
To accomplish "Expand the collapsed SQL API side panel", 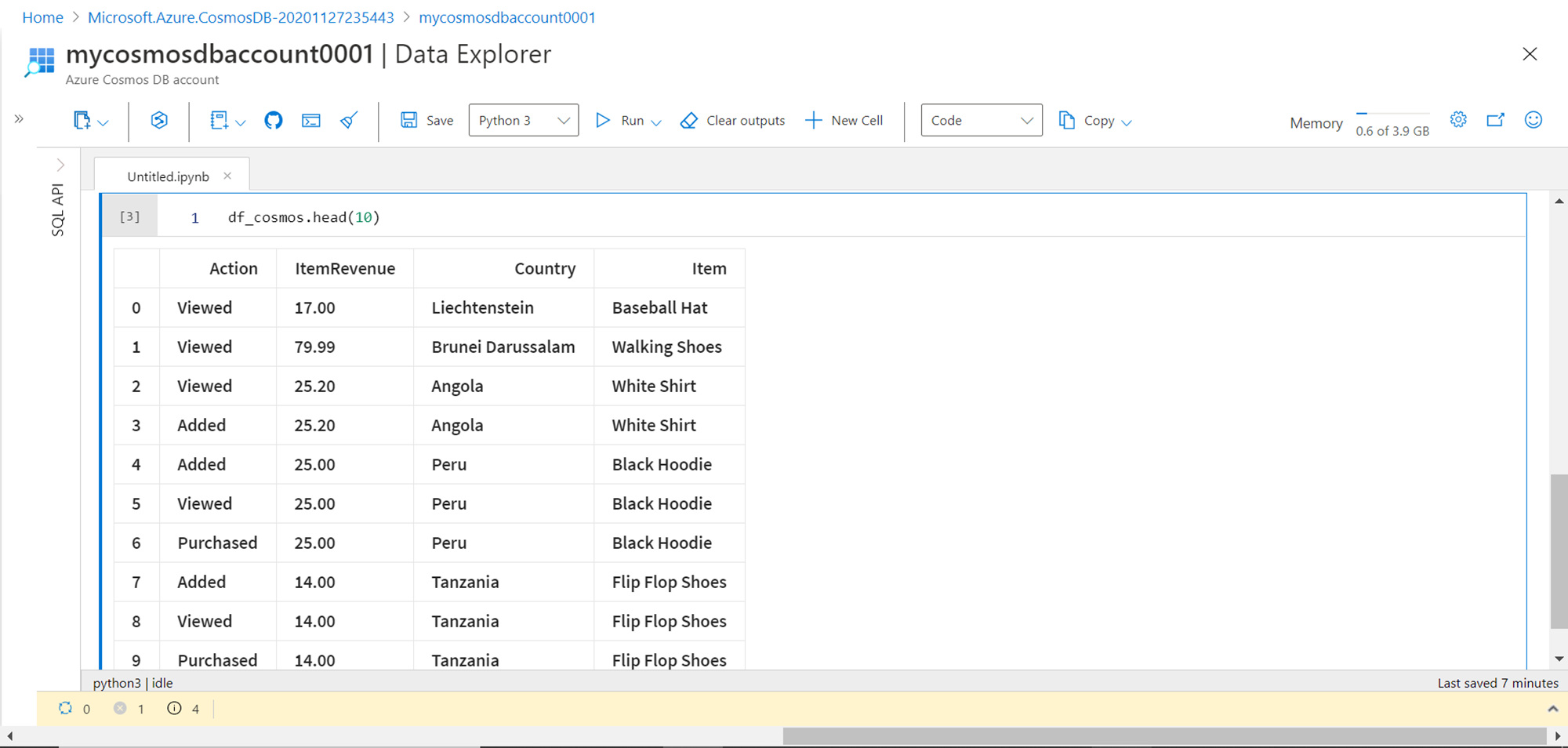I will 60,165.
